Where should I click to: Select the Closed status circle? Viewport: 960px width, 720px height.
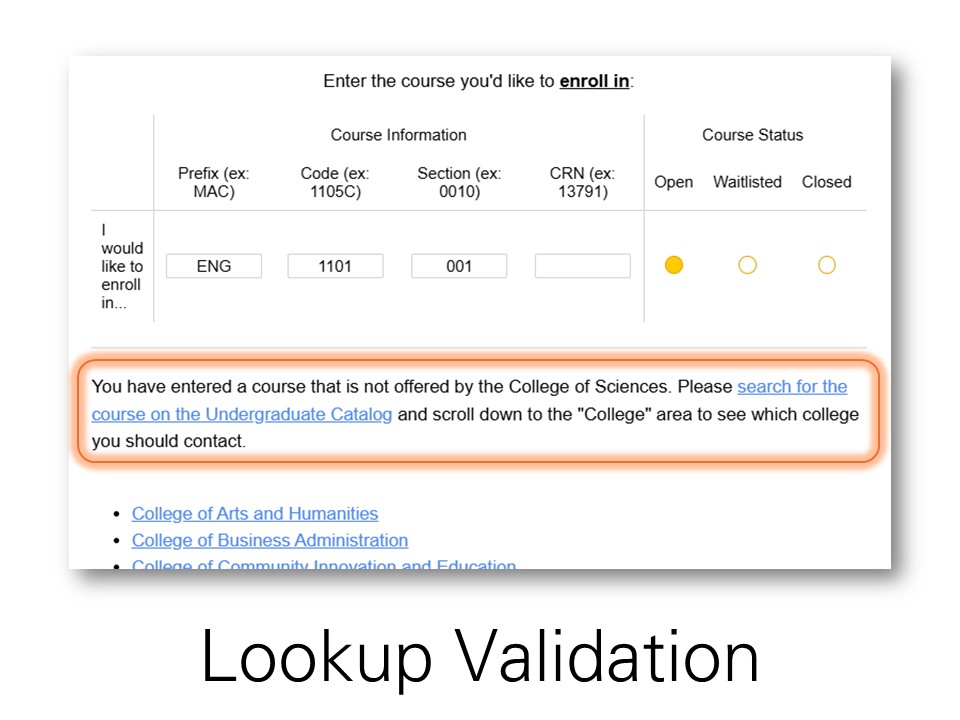[826, 264]
